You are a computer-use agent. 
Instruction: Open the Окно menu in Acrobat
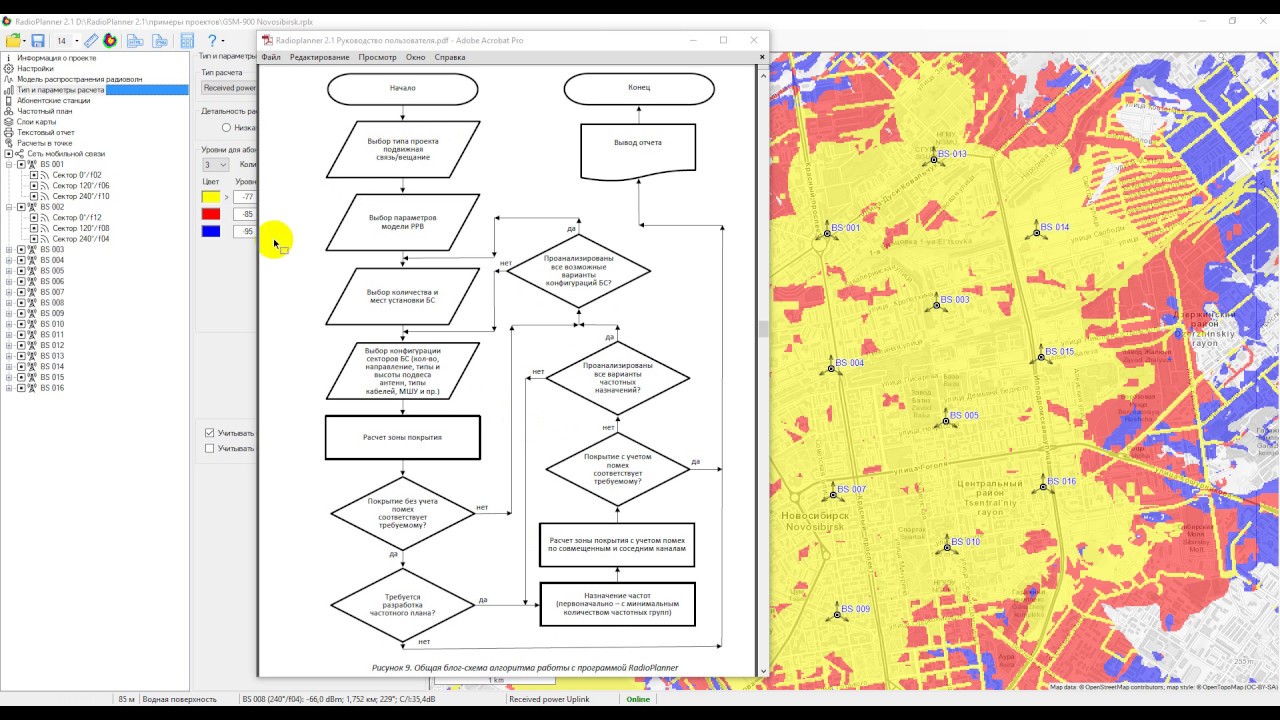coord(415,57)
